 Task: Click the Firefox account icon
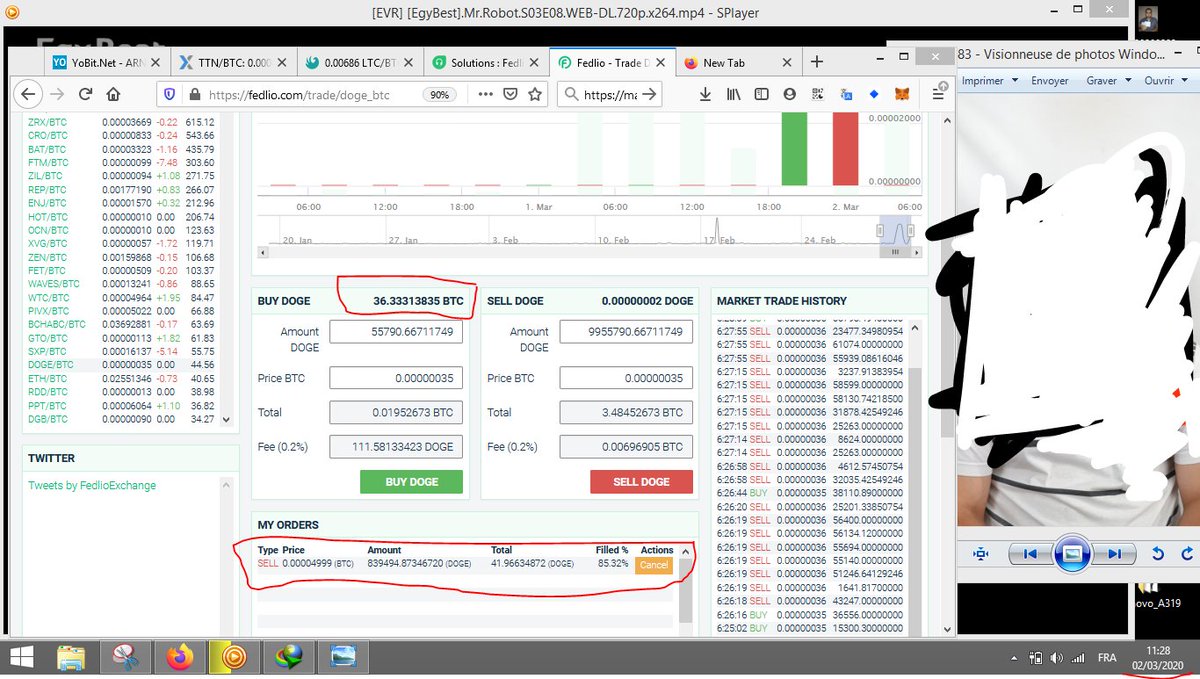click(x=789, y=94)
